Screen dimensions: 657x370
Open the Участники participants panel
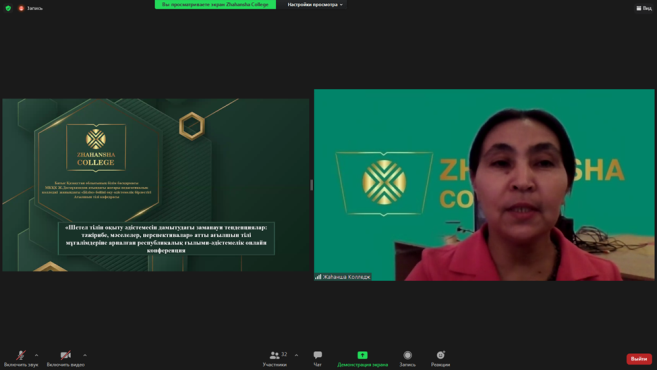(275, 359)
